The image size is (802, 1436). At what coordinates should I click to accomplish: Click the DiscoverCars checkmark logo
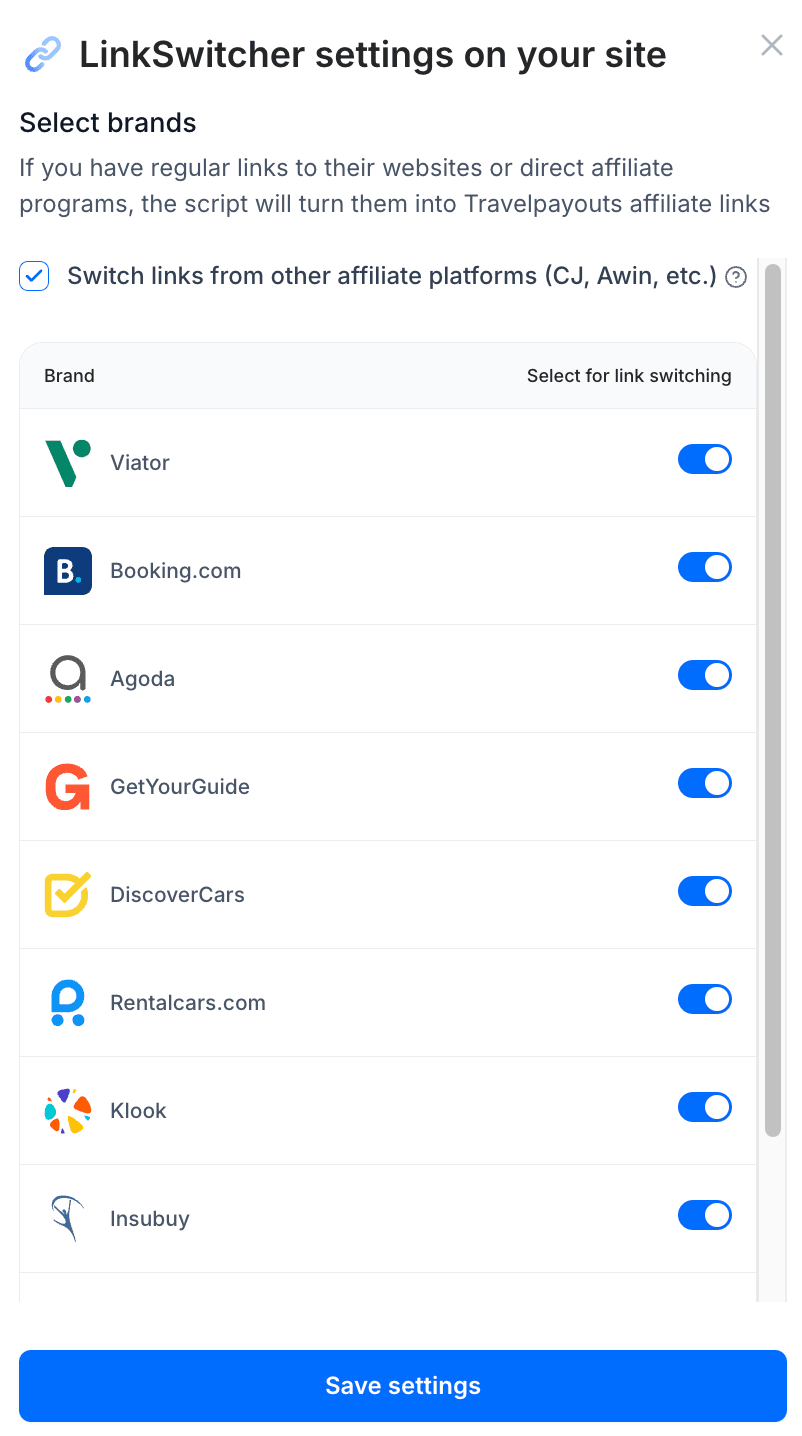(68, 895)
